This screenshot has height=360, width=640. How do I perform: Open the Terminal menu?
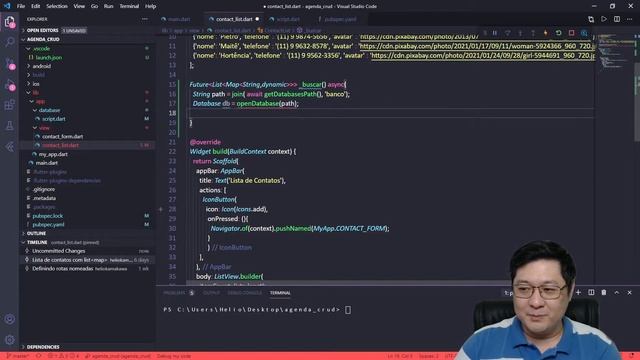click(129, 6)
